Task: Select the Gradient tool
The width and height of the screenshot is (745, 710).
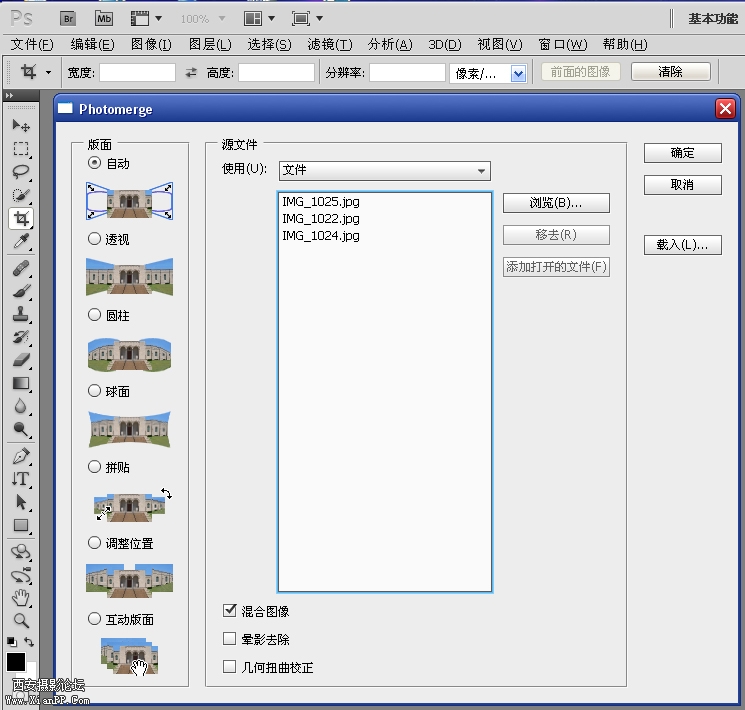Action: [20, 383]
